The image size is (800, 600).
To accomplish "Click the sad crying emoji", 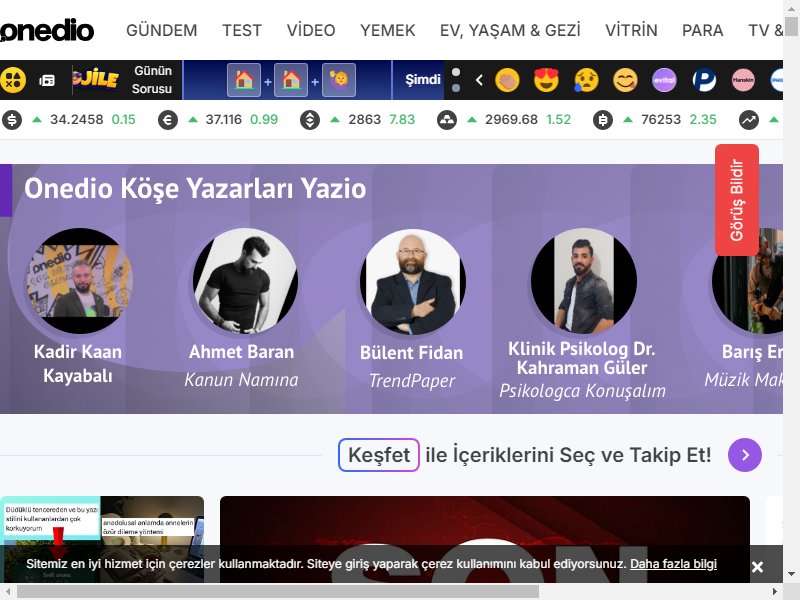I will pos(586,80).
